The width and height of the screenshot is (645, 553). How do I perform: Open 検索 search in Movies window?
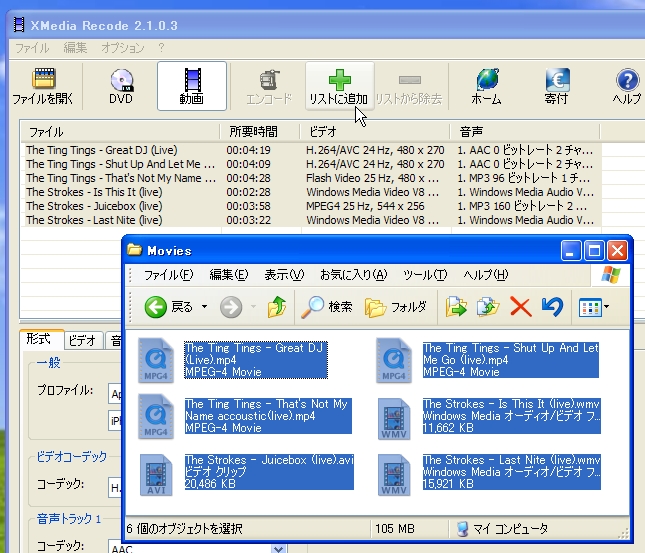(327, 307)
